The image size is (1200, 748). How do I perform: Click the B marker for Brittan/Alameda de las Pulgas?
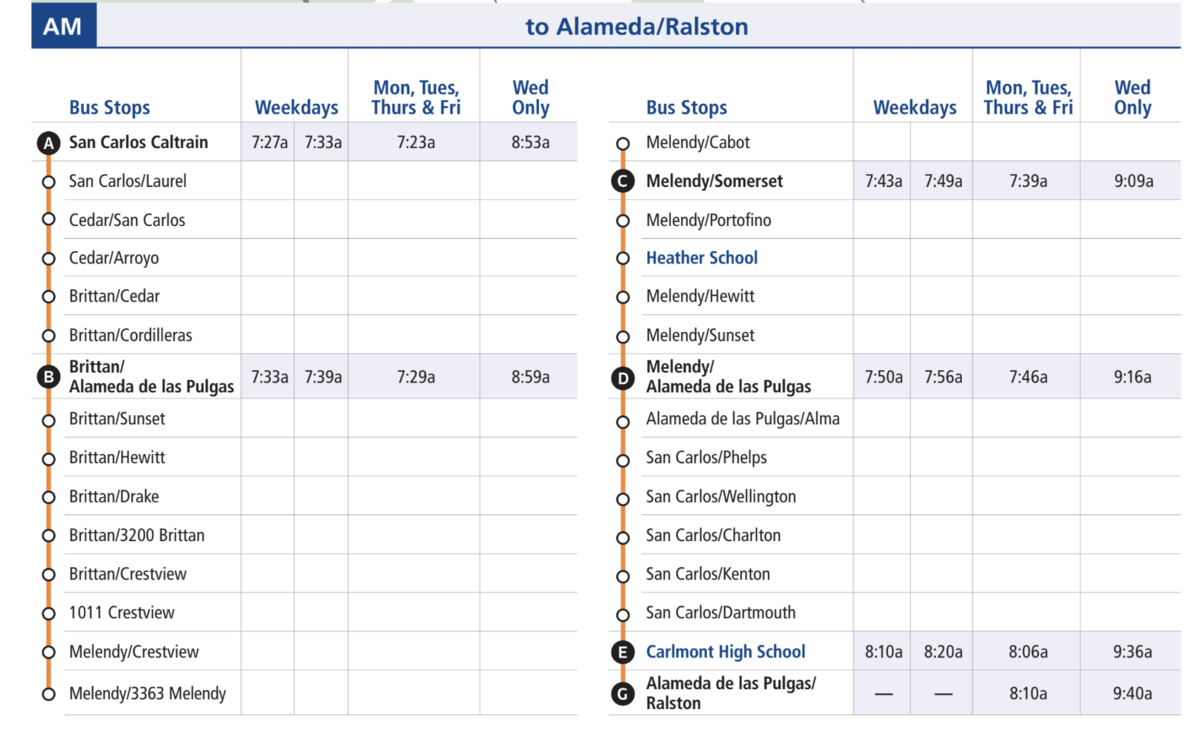tap(48, 377)
